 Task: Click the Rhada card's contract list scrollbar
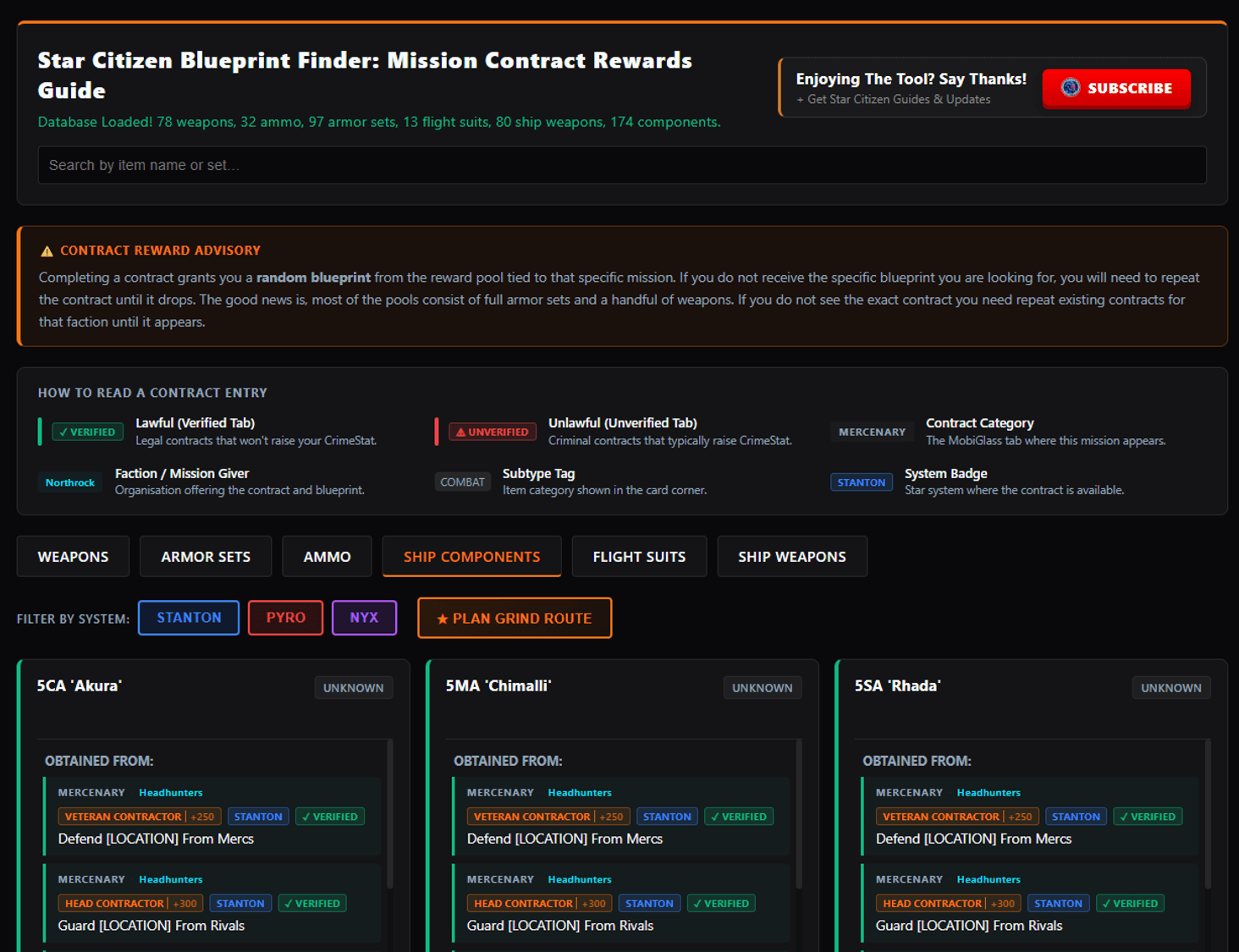point(1208,814)
